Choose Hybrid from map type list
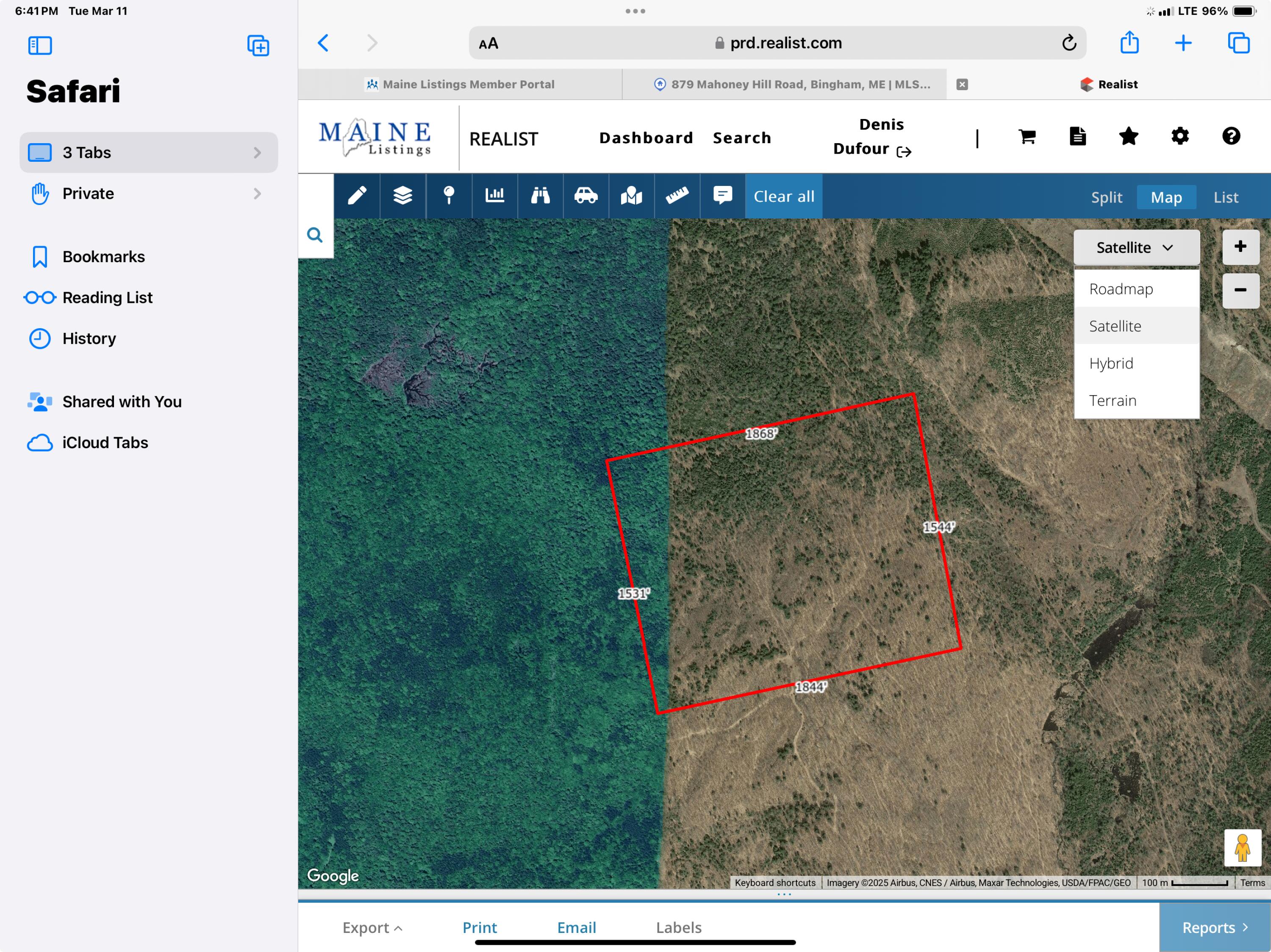Image resolution: width=1271 pixels, height=952 pixels. coord(1111,363)
